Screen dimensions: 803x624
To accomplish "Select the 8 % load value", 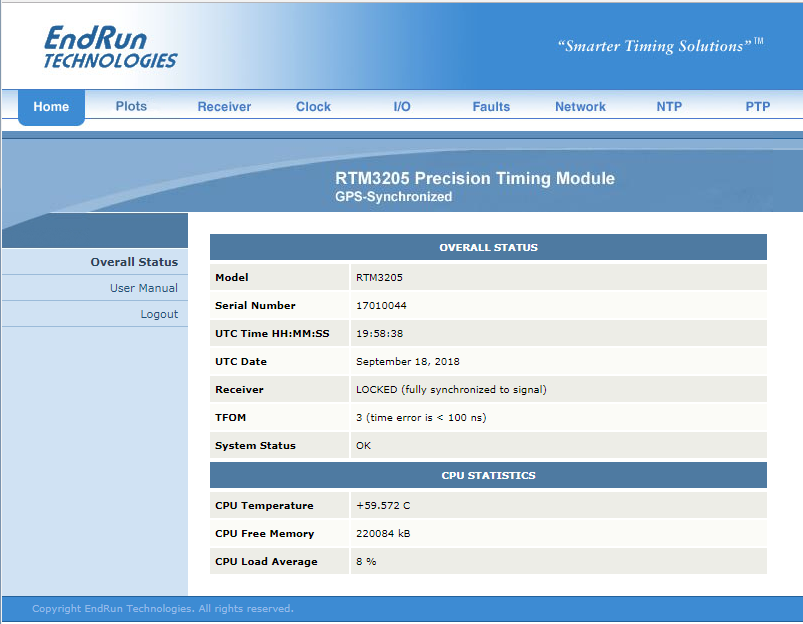I will (366, 561).
